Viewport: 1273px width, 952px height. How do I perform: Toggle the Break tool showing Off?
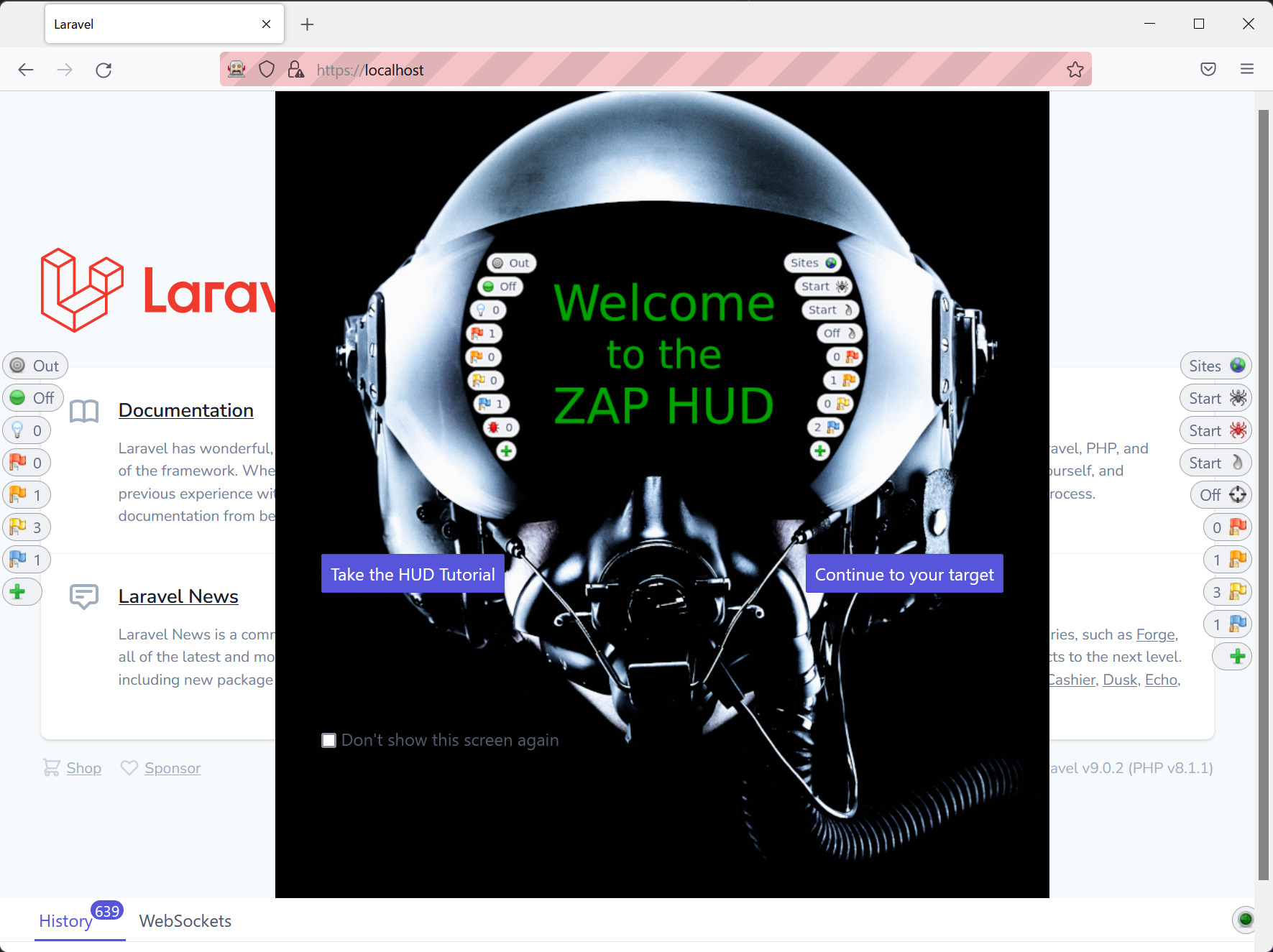tap(33, 398)
